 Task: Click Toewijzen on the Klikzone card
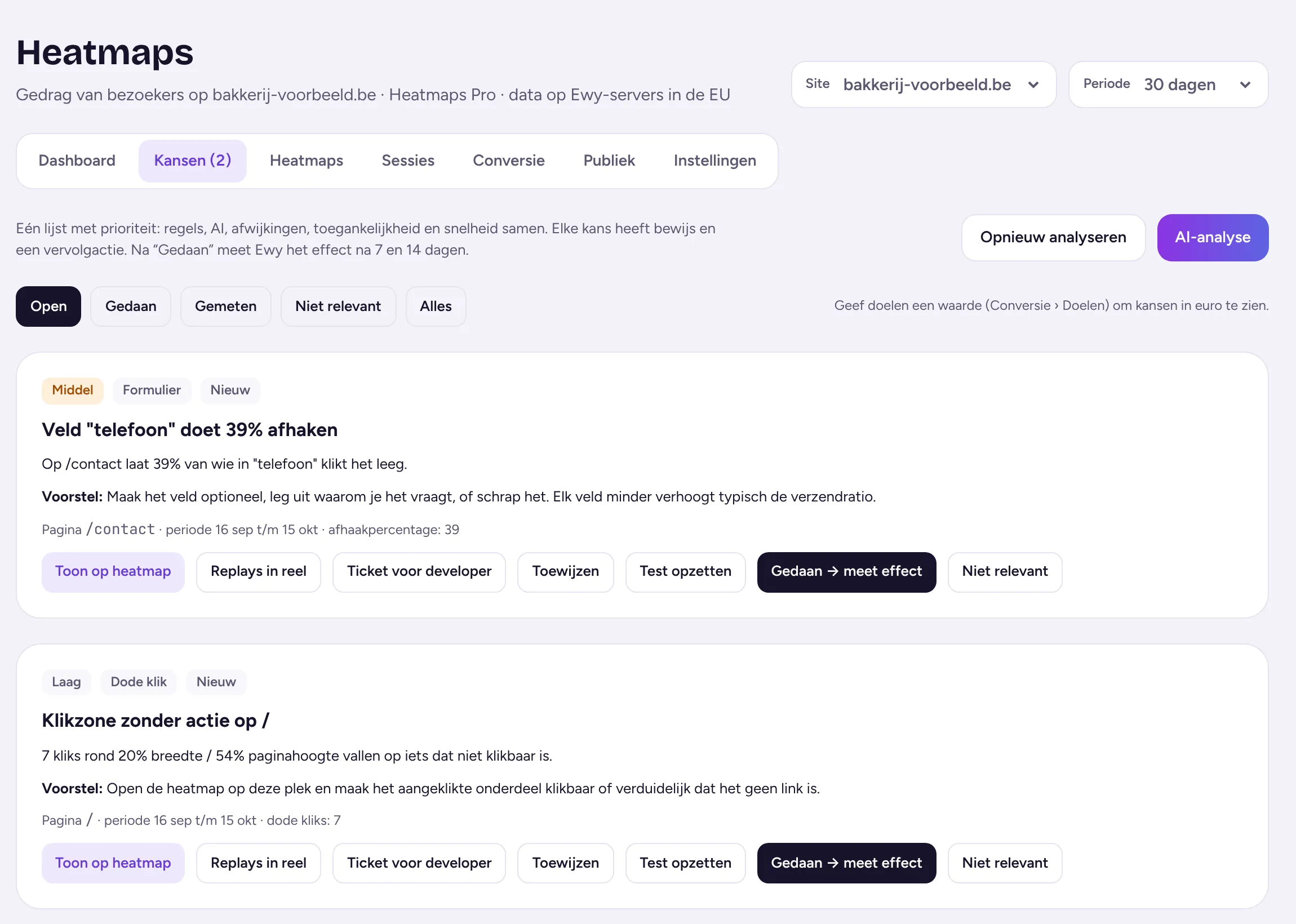tap(565, 863)
